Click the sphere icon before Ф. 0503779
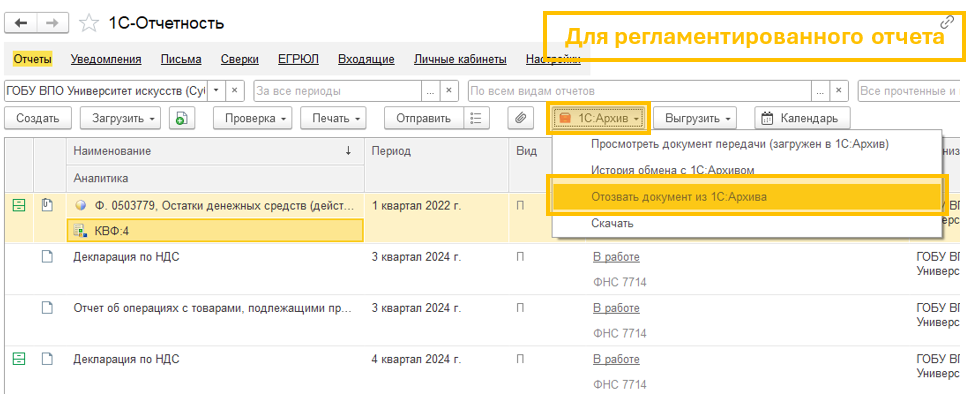Screen dimensions: 971x417 click(x=80, y=206)
